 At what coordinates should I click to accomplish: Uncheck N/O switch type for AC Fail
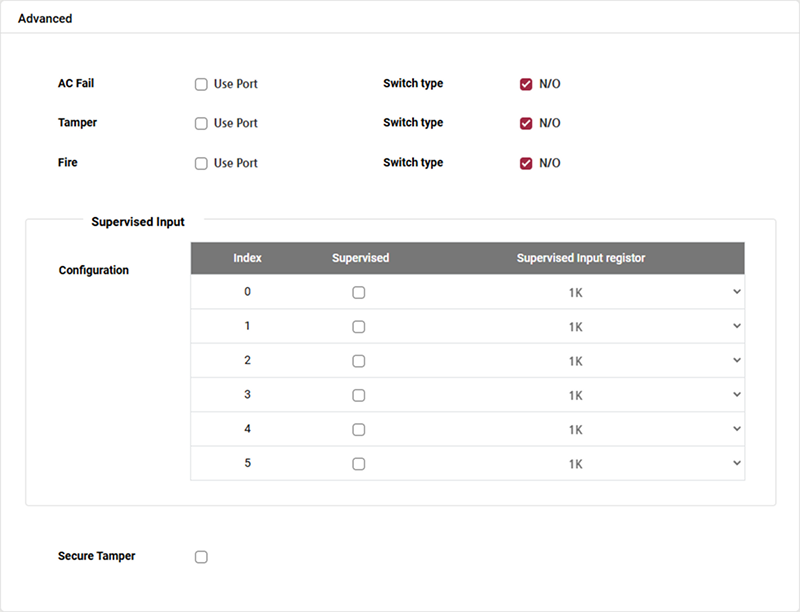pos(526,85)
